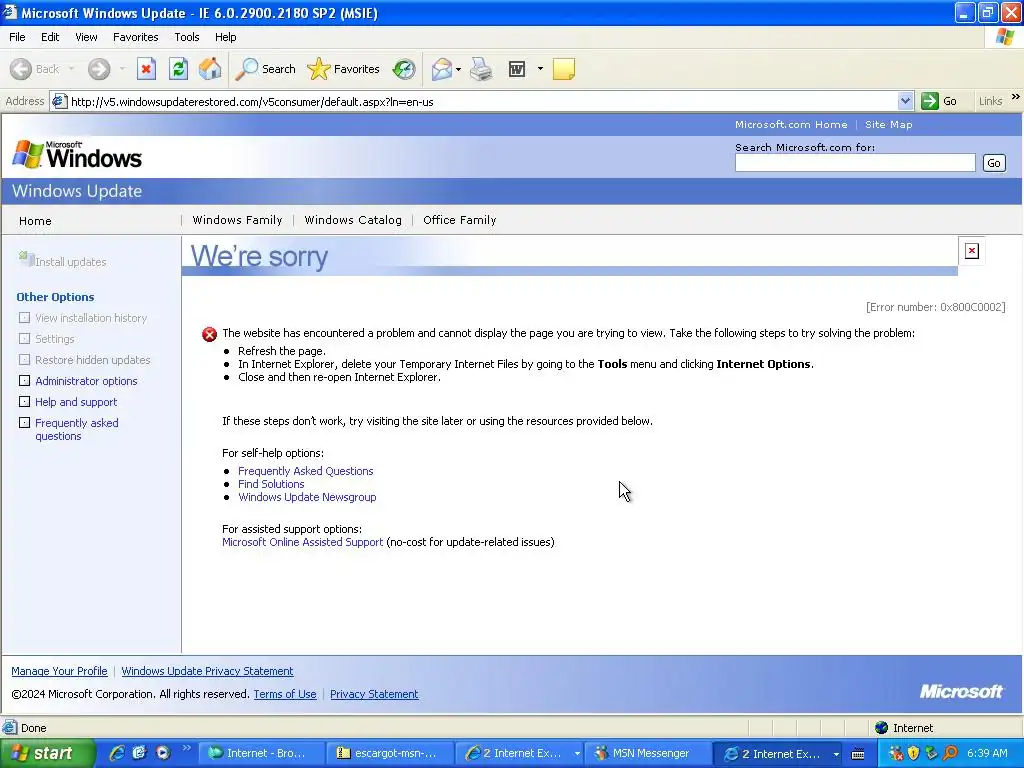Open the Back button history dropdown
This screenshot has width=1024, height=768.
(71, 69)
